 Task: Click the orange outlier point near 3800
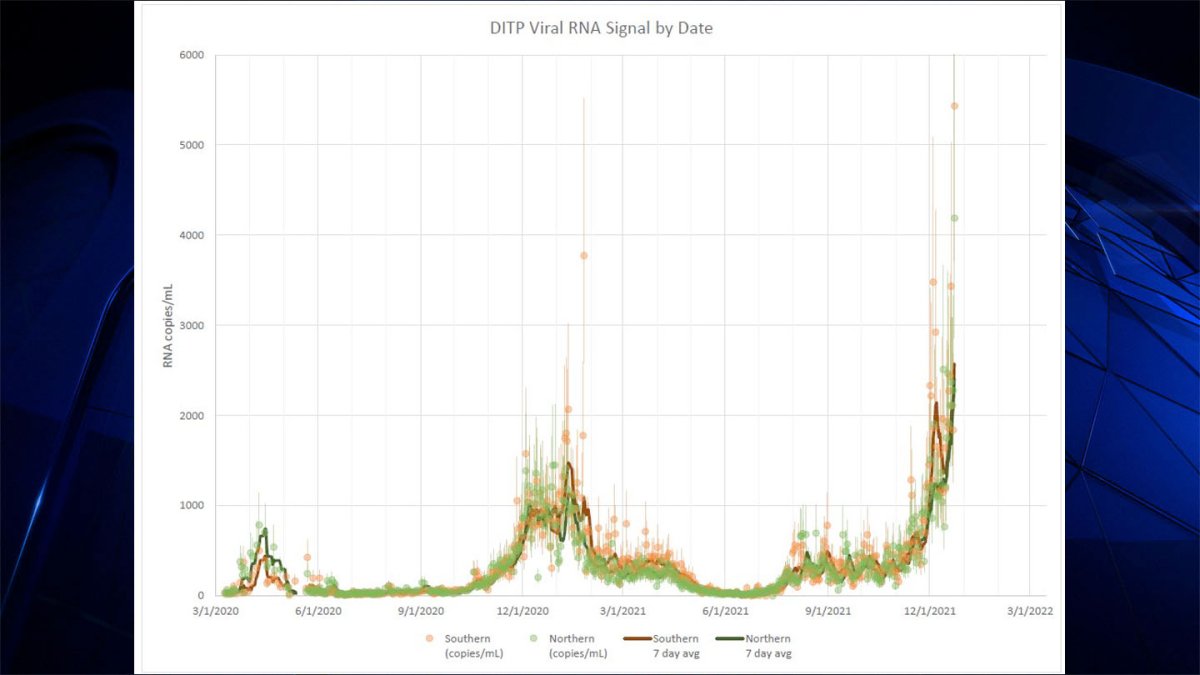[x=584, y=256]
